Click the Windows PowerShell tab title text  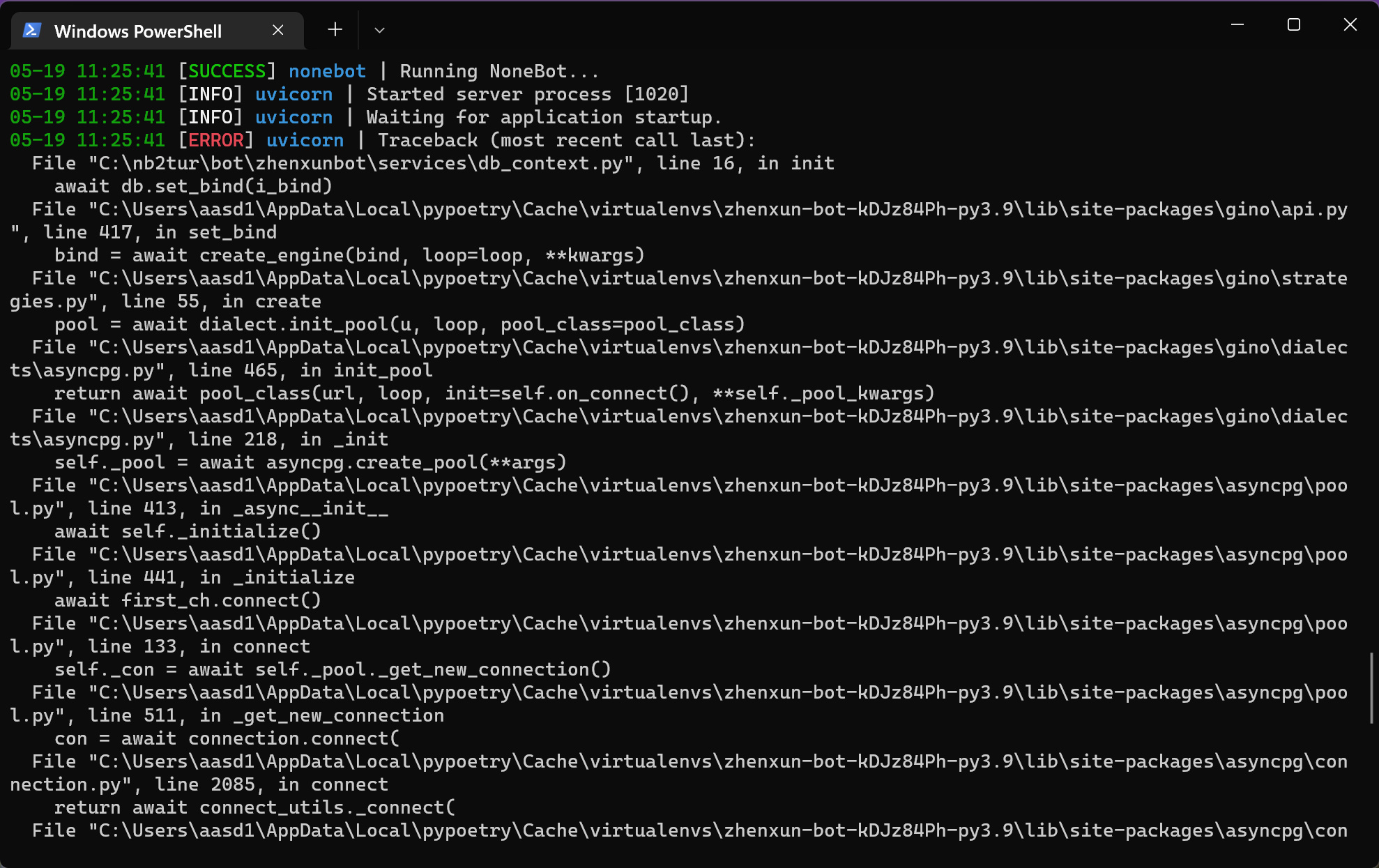point(138,31)
